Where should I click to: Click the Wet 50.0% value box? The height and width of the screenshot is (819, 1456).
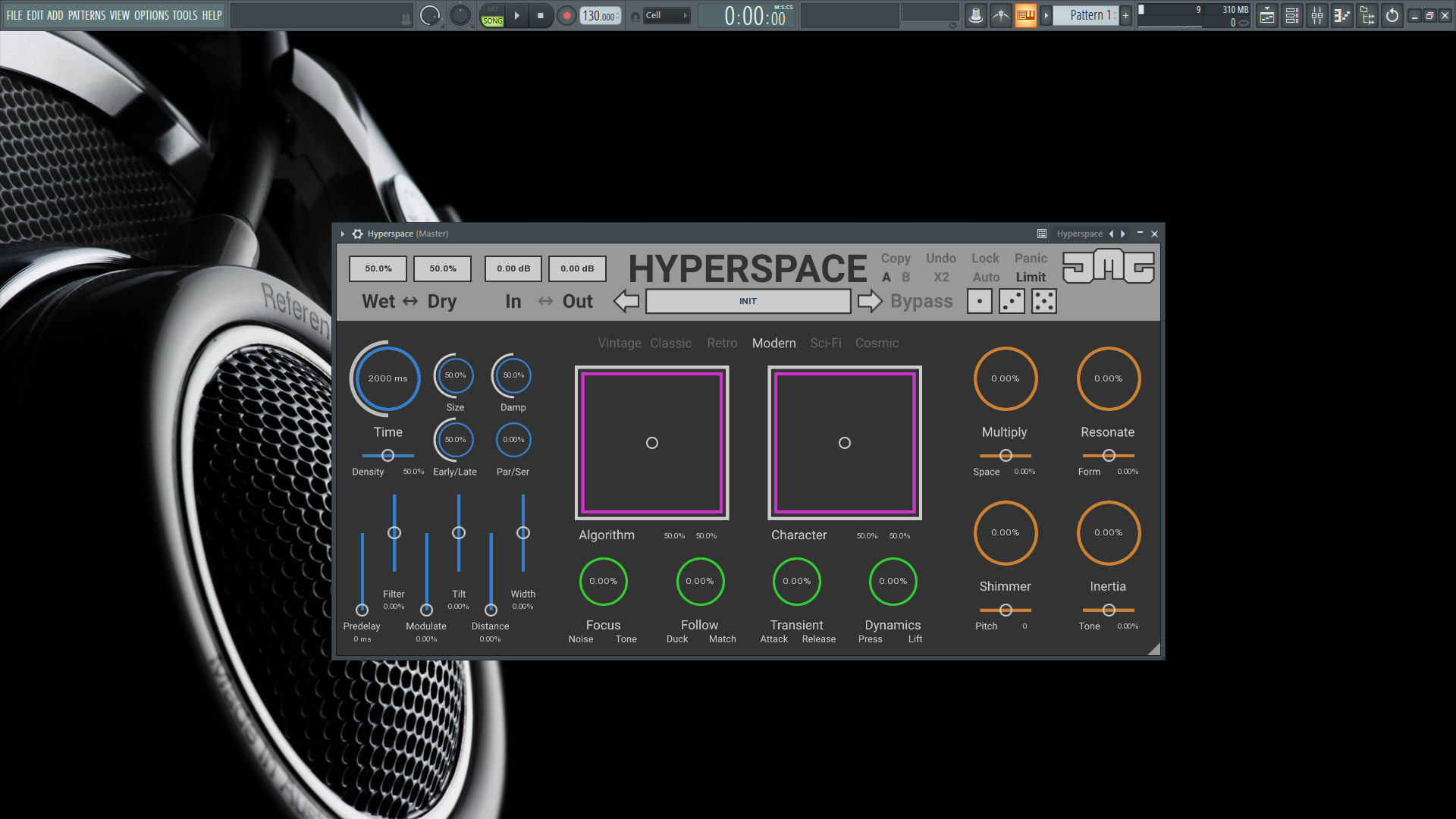[x=378, y=268]
